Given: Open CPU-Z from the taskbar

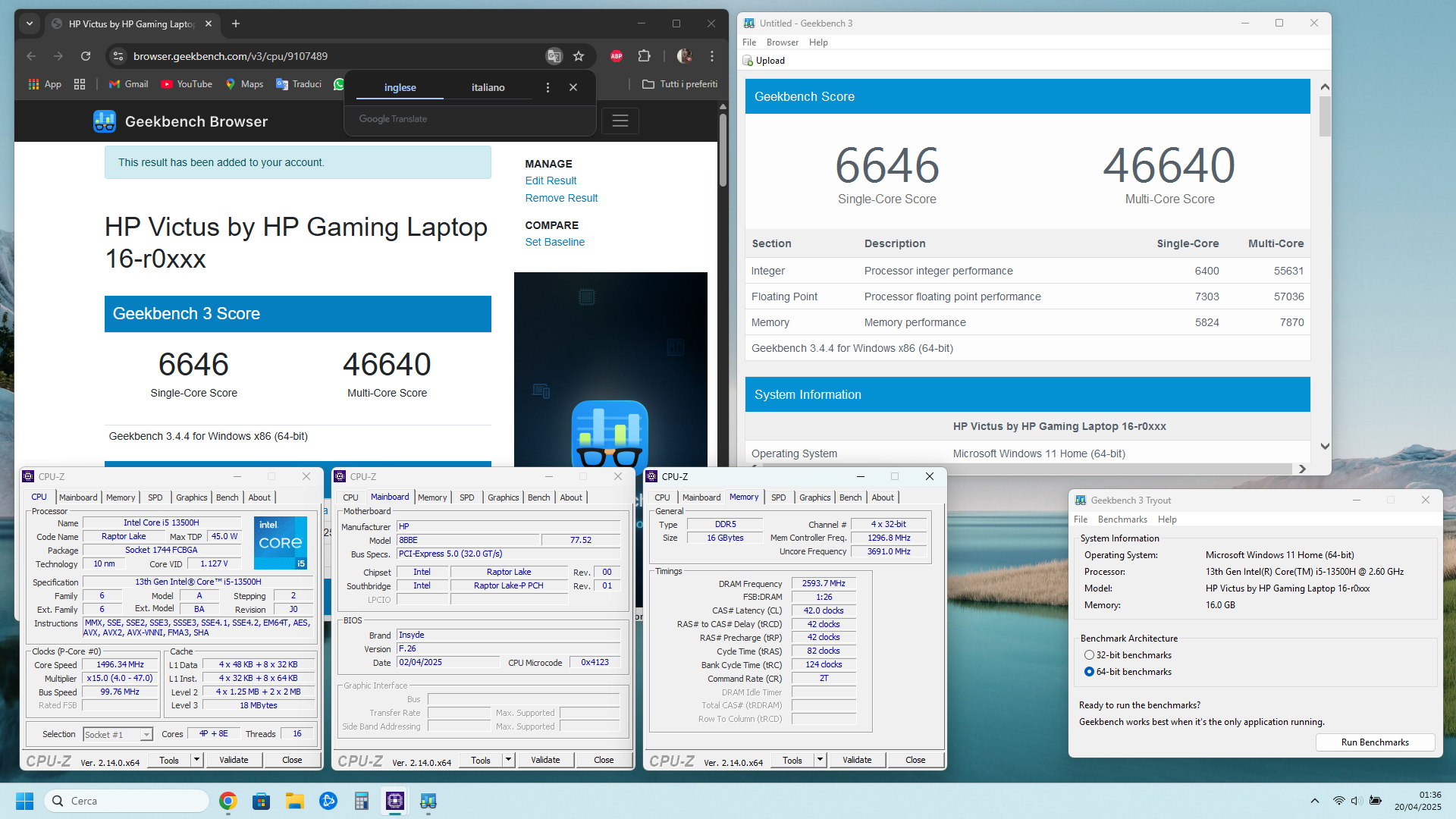Looking at the screenshot, I should [x=394, y=801].
